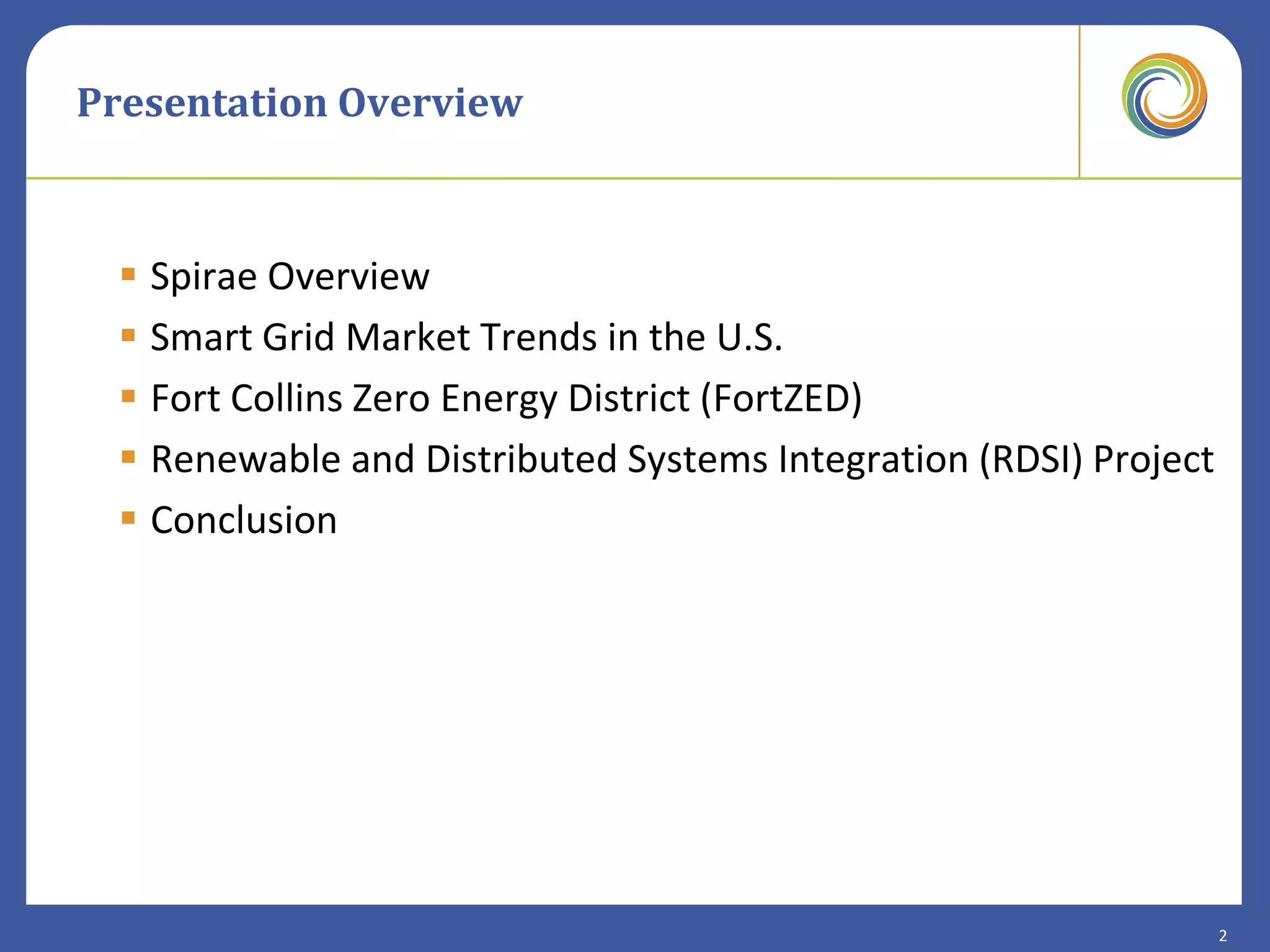Click the slide number 2

pyautogui.click(x=1223, y=935)
